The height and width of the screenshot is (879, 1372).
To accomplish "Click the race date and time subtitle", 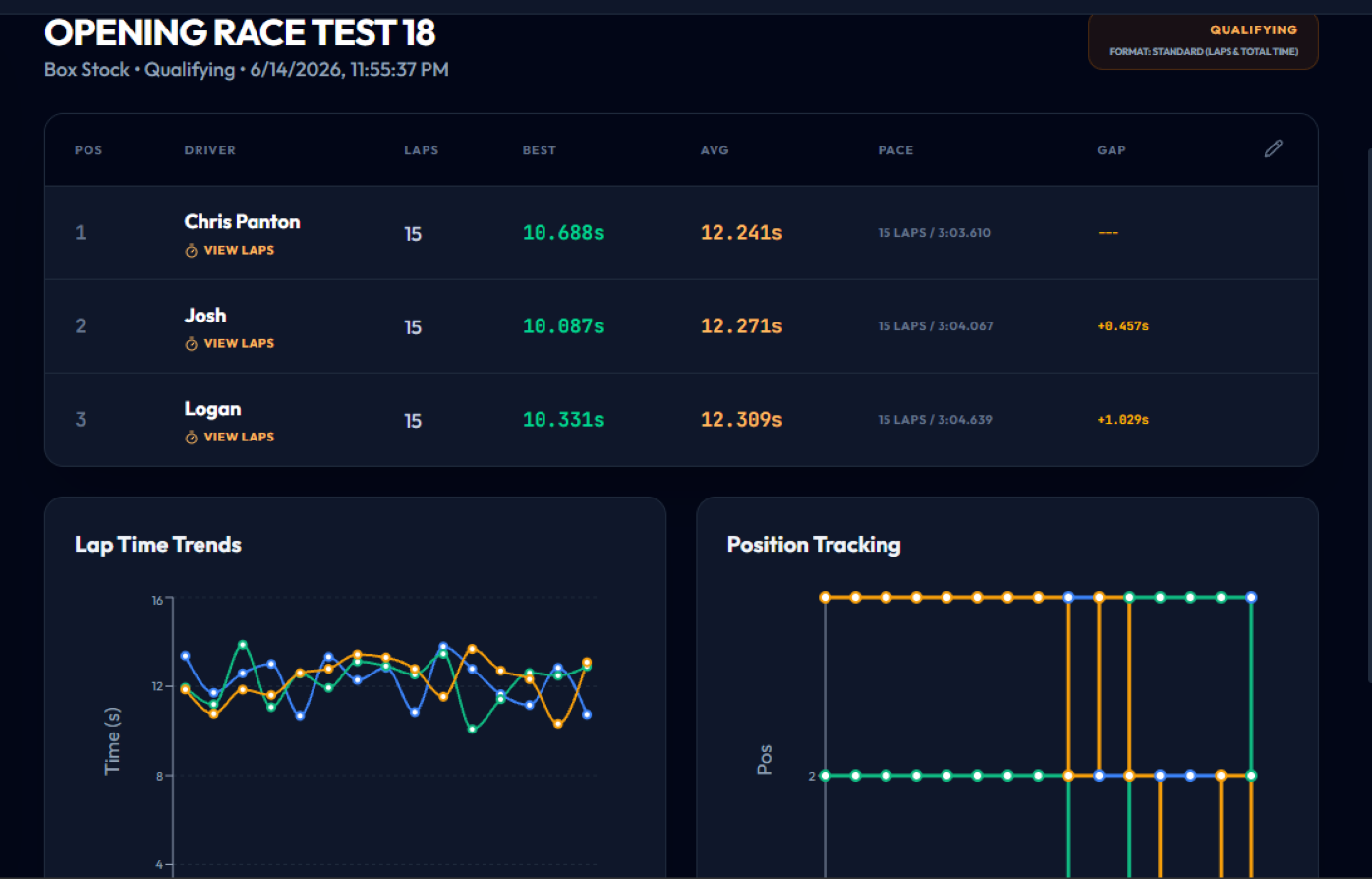I will (247, 70).
